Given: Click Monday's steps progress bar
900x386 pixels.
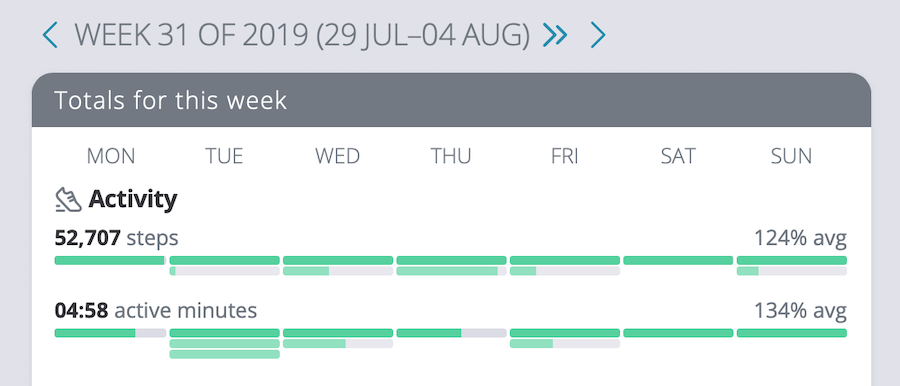Looking at the screenshot, I should [110, 260].
